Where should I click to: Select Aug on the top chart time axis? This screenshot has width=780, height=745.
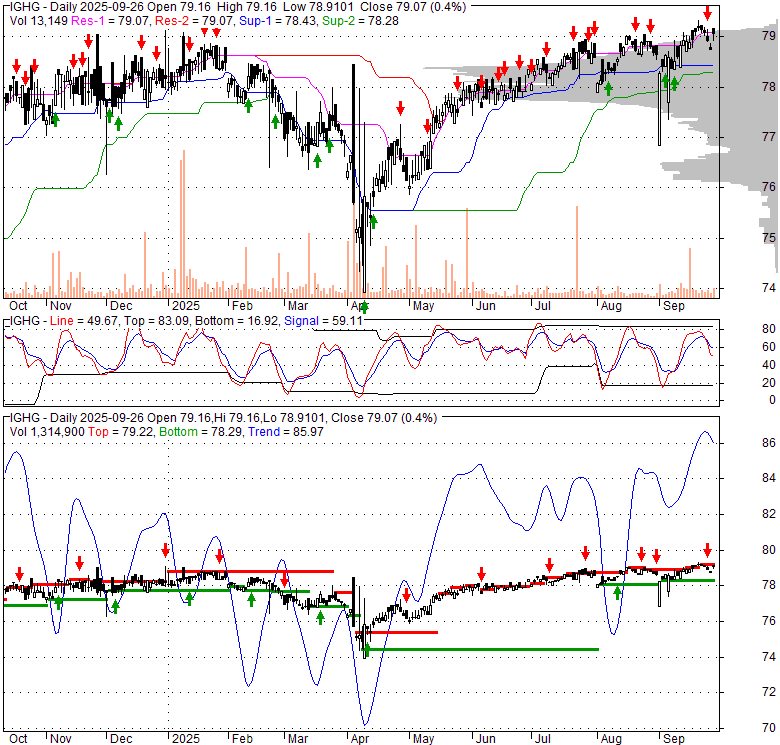click(611, 306)
